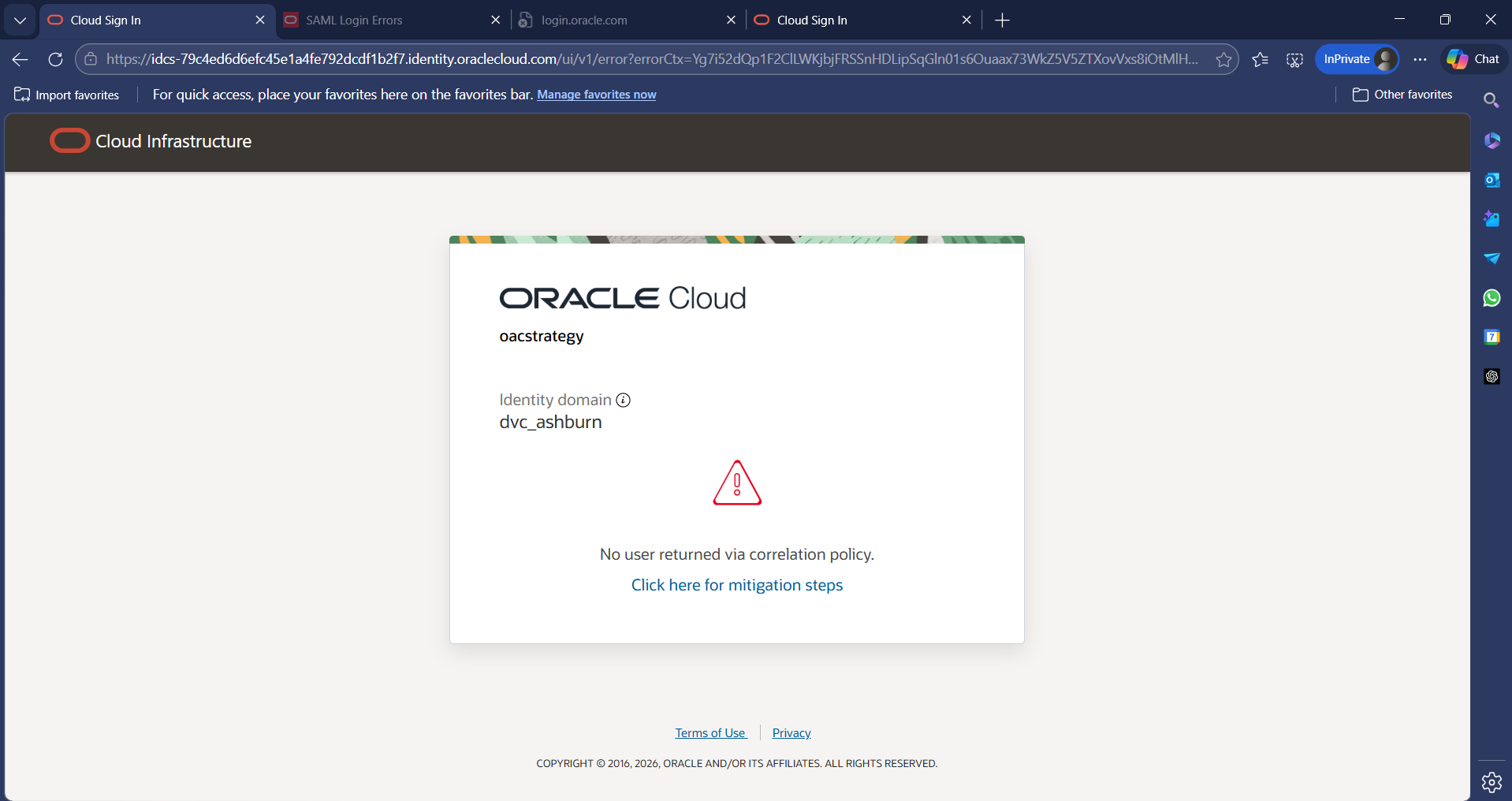The width and height of the screenshot is (1512, 801).
Task: Open the Other favorites folder
Action: pyautogui.click(x=1402, y=95)
